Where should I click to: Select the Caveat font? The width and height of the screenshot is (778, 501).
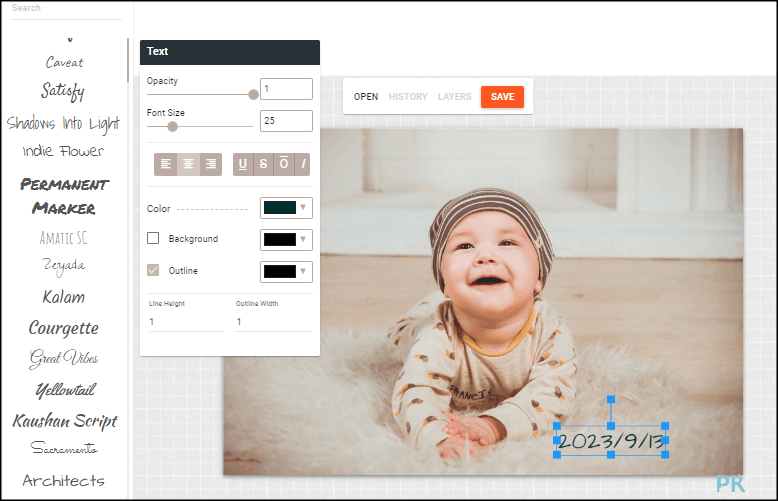65,63
